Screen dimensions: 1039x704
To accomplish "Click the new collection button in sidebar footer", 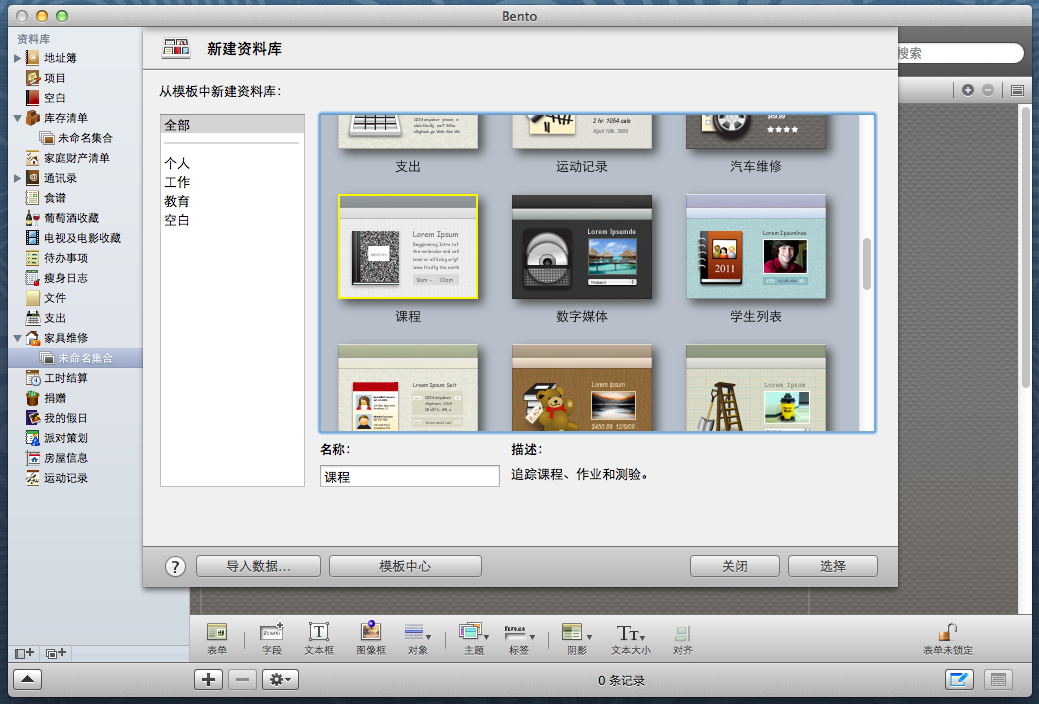I will (x=56, y=653).
